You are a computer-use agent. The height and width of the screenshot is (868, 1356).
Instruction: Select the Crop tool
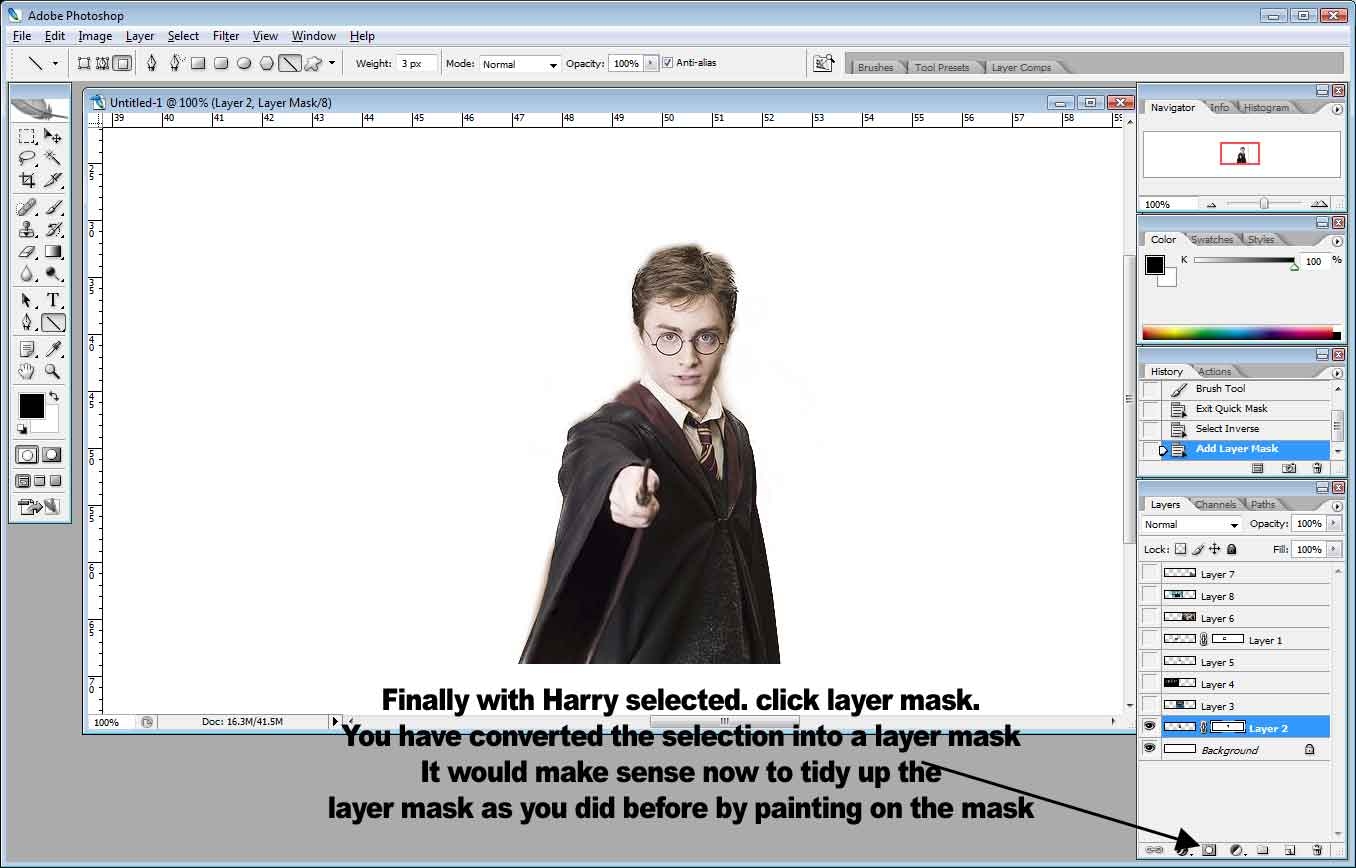coord(28,180)
